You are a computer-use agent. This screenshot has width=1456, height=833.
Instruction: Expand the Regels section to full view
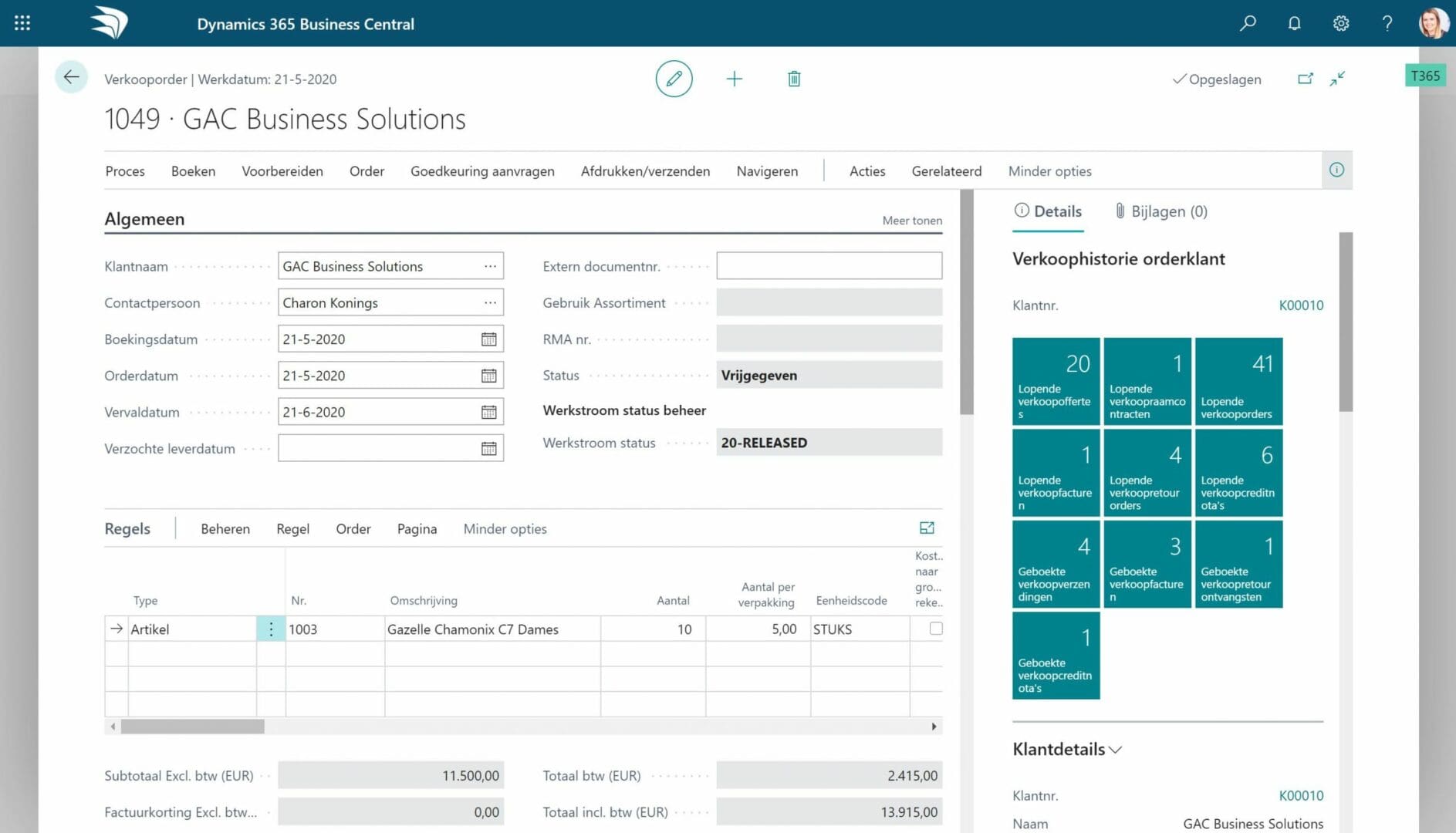(927, 528)
